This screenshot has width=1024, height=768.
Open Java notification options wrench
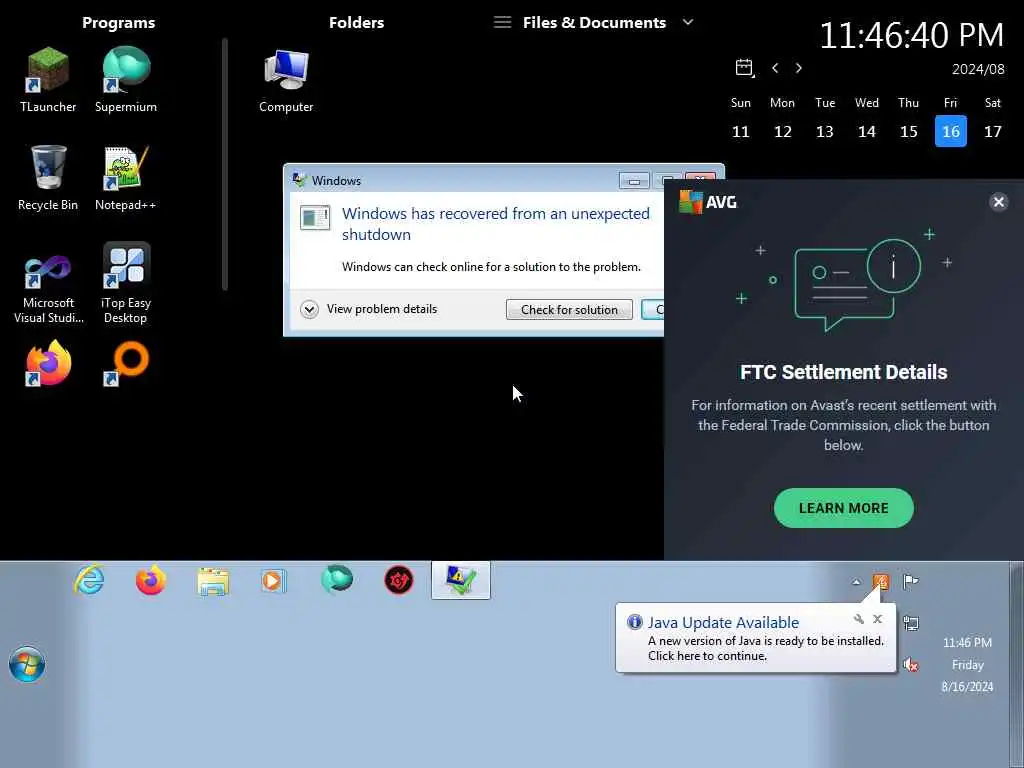click(x=859, y=619)
